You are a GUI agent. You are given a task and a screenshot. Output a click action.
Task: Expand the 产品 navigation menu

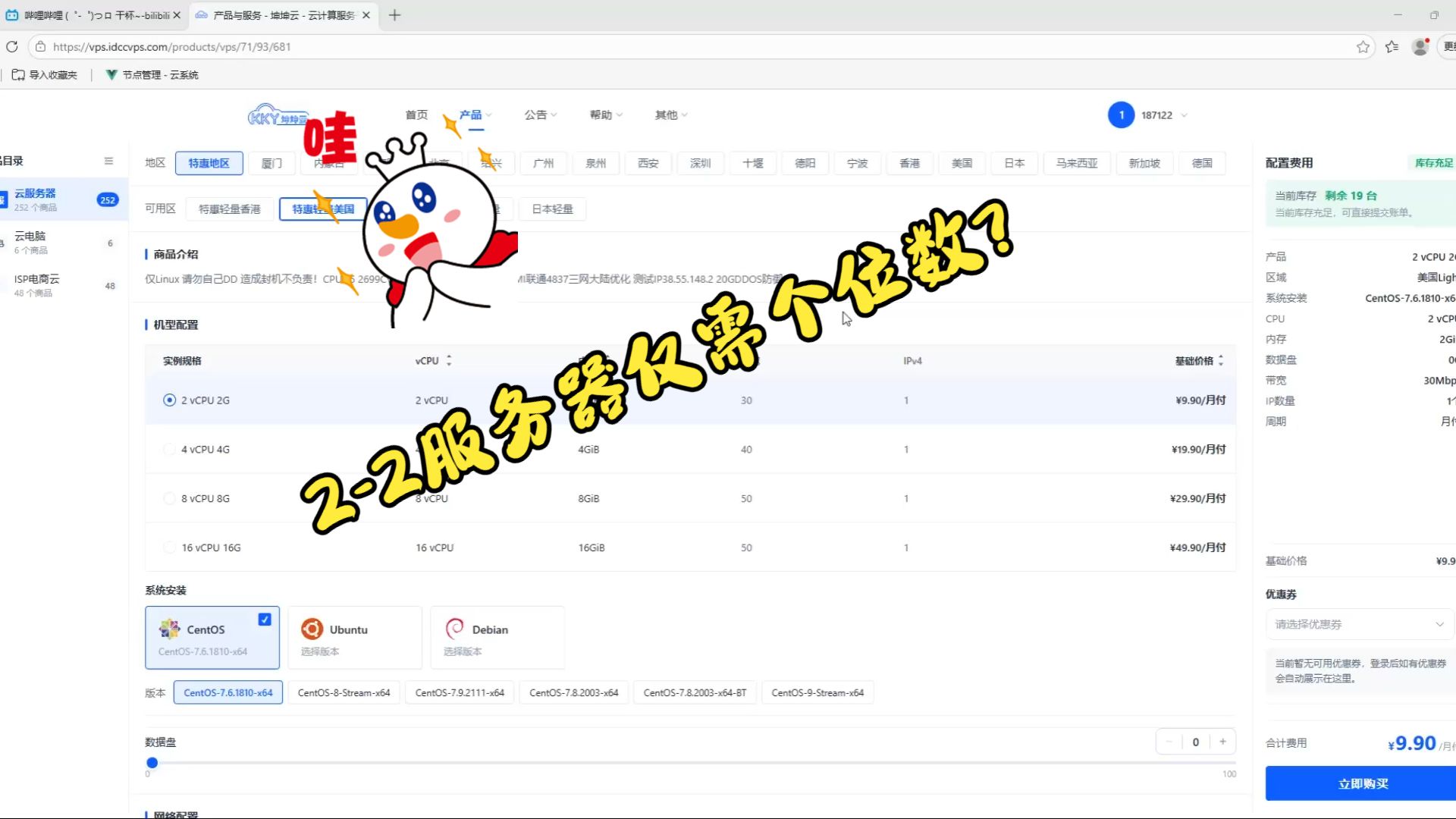tap(475, 115)
